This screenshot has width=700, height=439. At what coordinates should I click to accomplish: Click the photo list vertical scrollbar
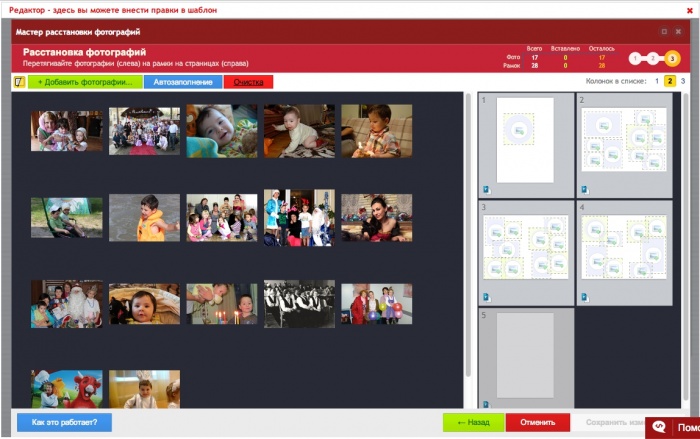(468, 234)
